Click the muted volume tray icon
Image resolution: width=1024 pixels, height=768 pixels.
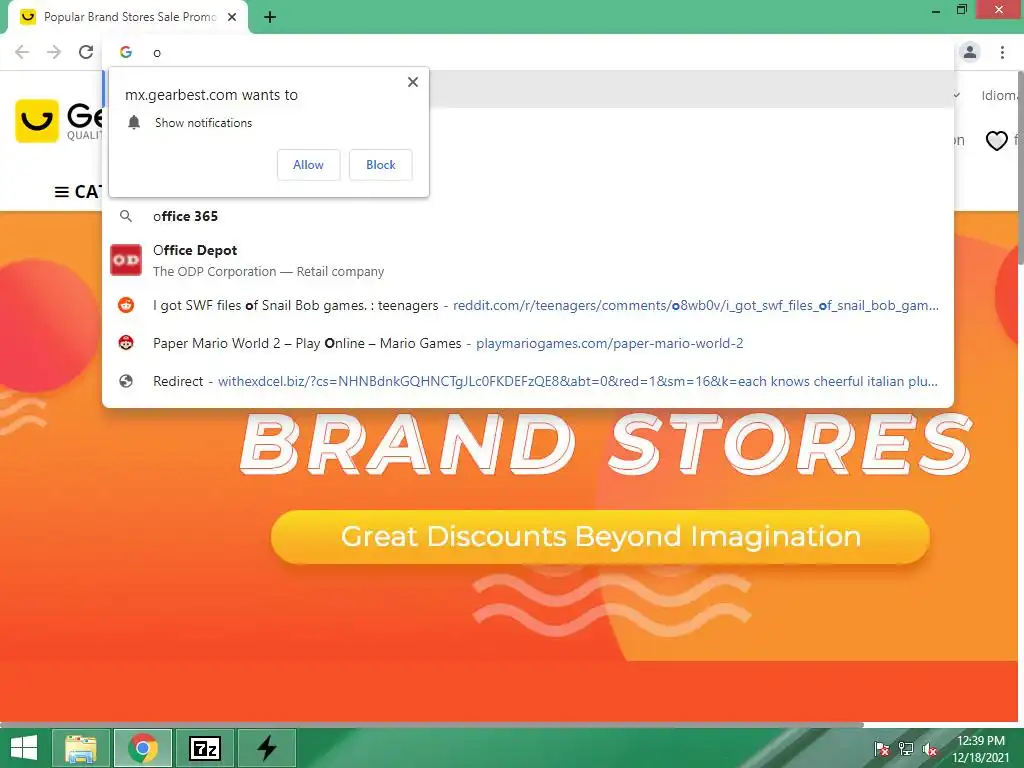click(x=930, y=749)
